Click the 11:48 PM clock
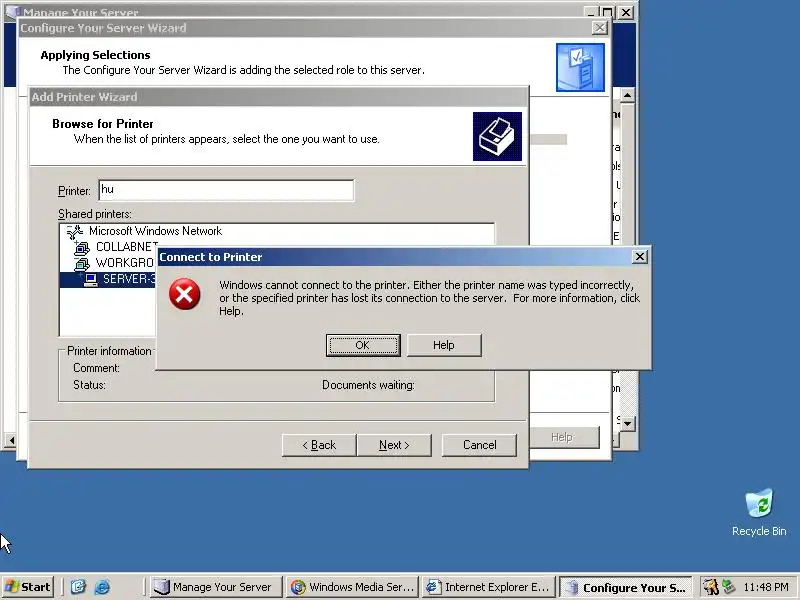Viewport: 800px width, 600px height. tap(765, 587)
